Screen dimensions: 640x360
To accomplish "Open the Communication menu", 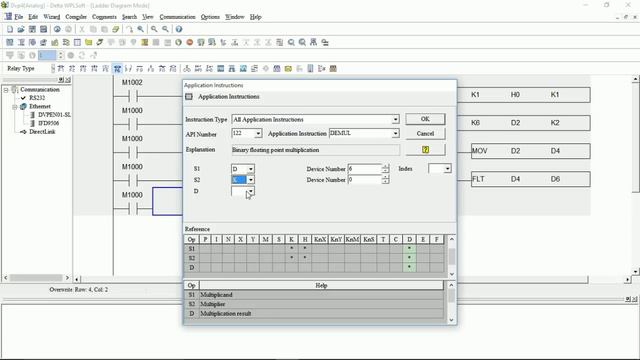I will pyautogui.click(x=177, y=17).
